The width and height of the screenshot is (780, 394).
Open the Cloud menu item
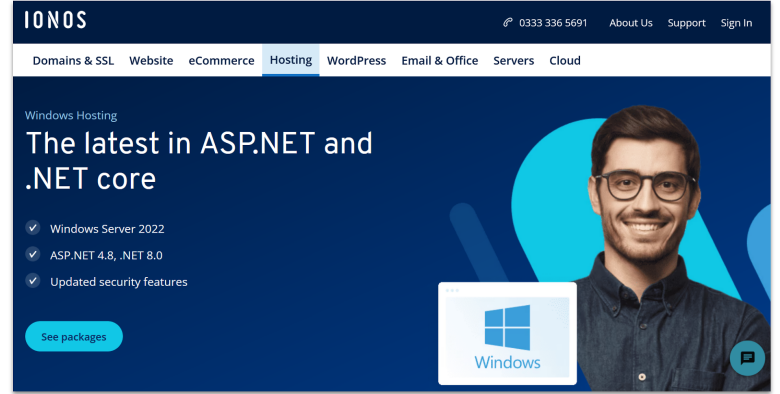[x=565, y=60]
